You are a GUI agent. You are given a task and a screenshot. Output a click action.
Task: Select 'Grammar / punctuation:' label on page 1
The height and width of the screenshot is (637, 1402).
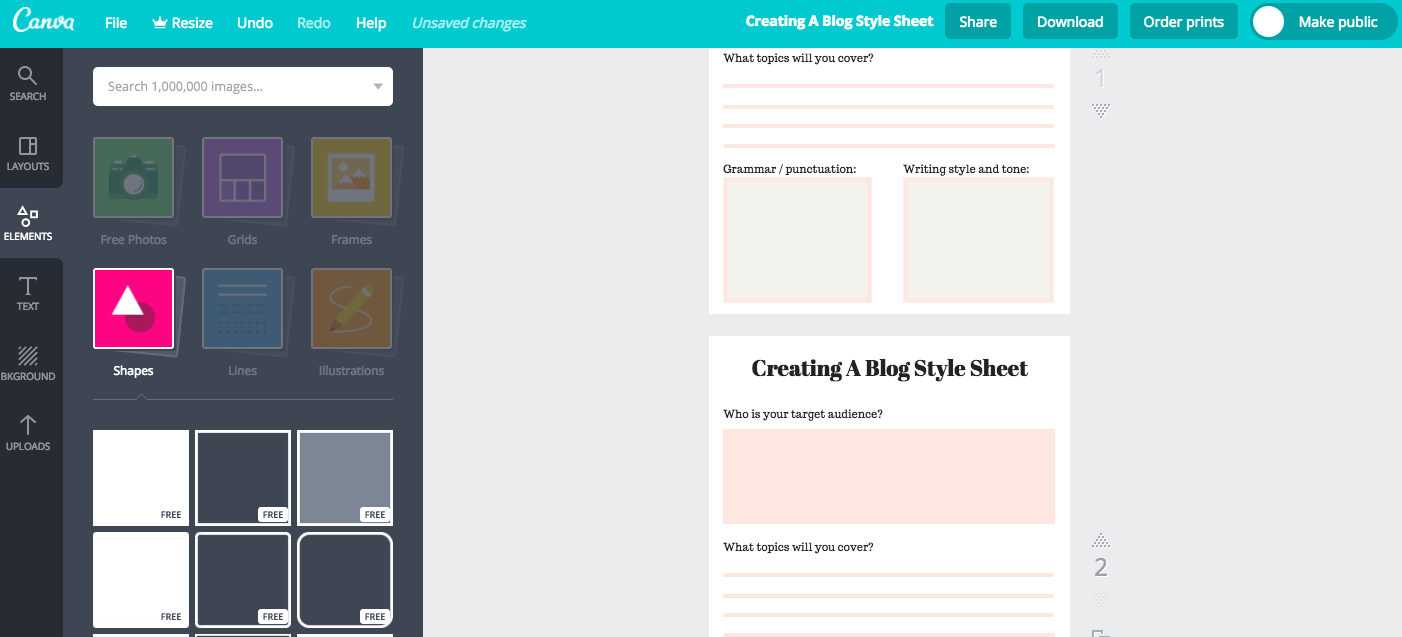point(790,169)
